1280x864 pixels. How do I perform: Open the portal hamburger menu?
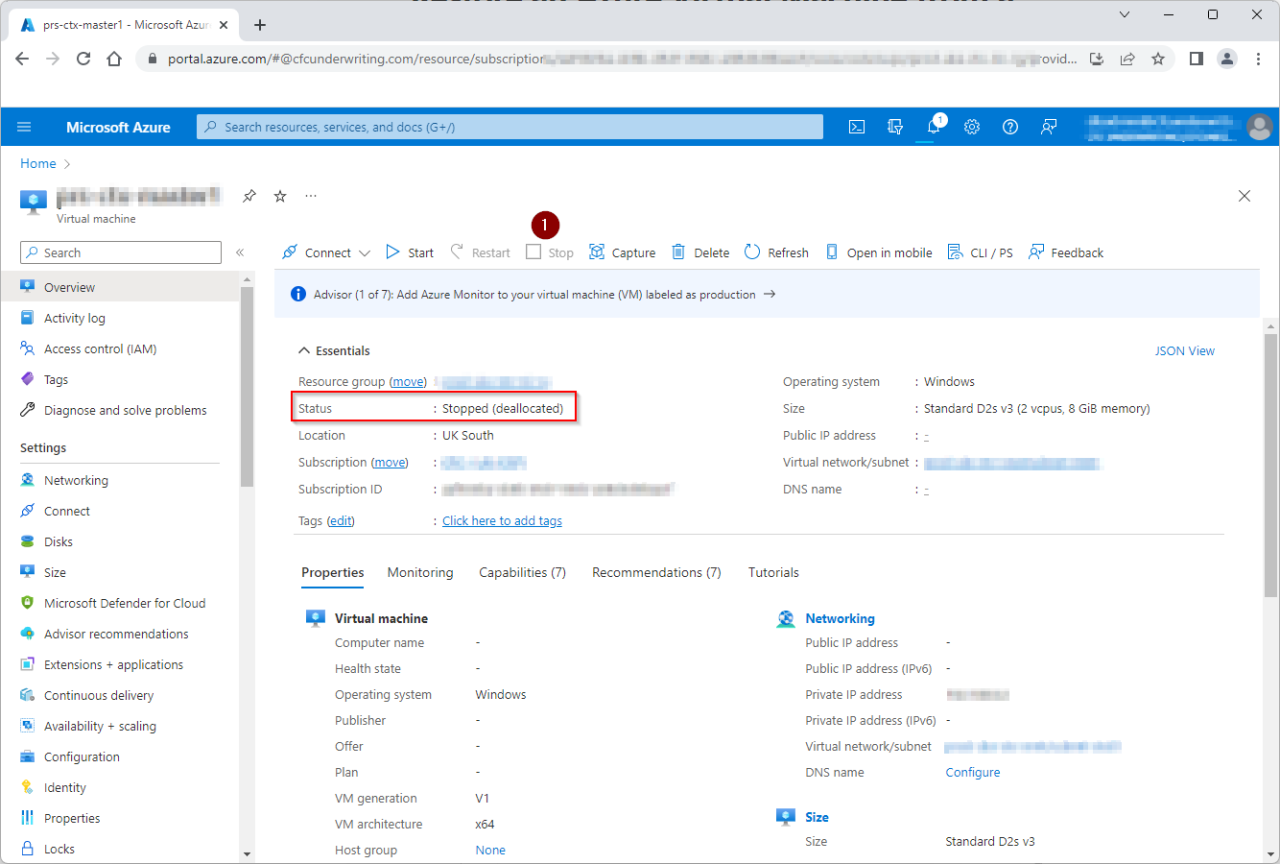point(24,127)
